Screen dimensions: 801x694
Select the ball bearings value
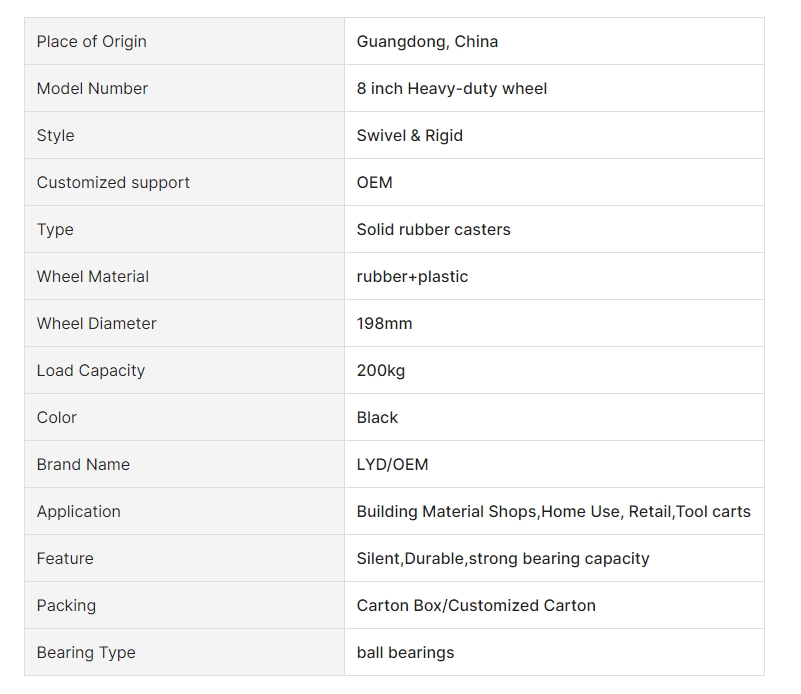pos(405,652)
